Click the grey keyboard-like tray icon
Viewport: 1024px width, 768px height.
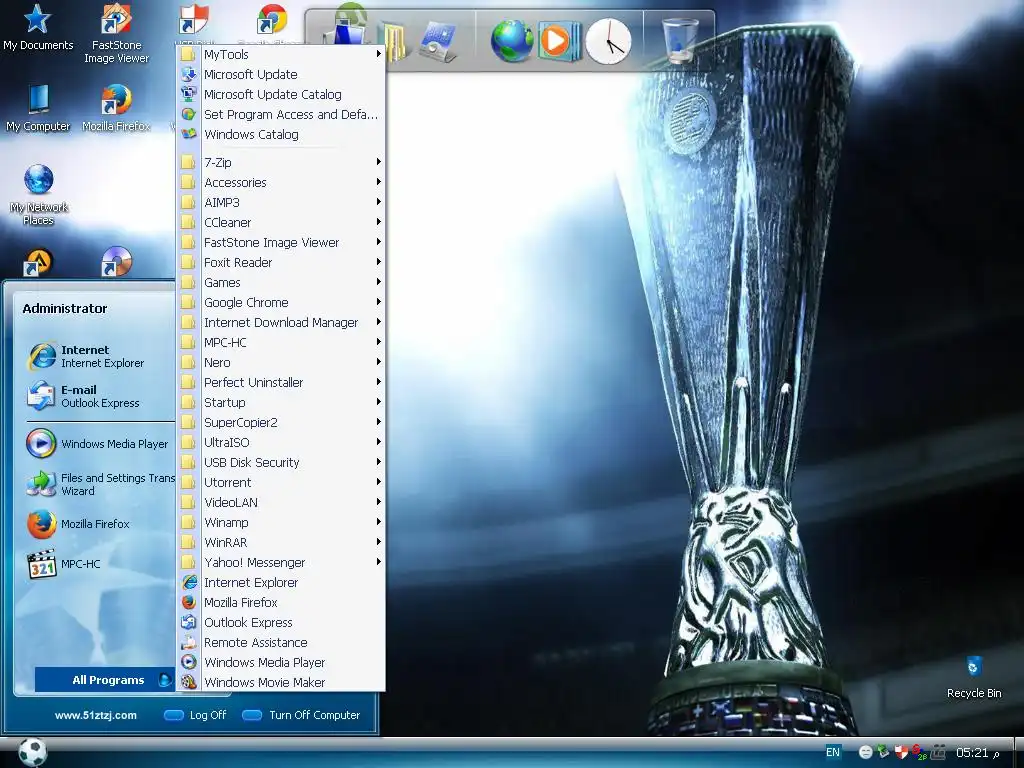point(938,752)
